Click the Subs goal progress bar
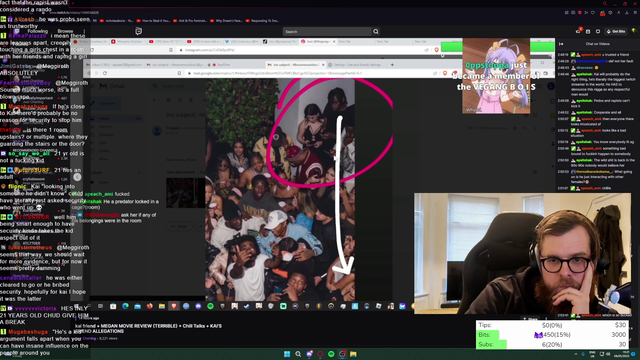The image size is (640, 360). [x=552, y=344]
